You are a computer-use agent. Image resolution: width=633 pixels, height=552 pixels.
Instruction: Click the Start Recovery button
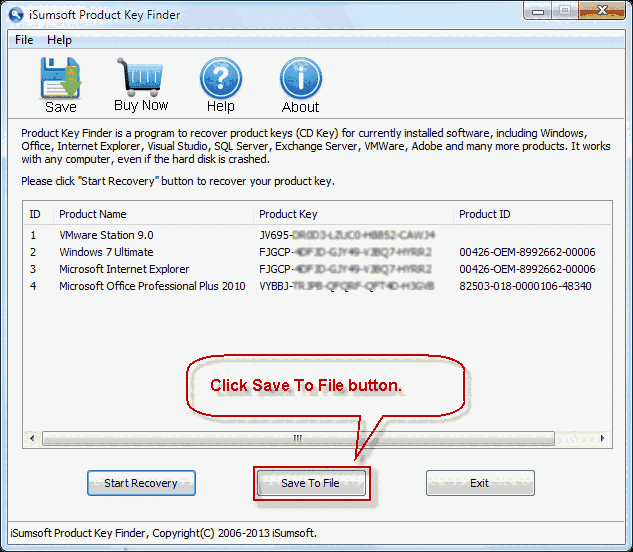point(141,483)
